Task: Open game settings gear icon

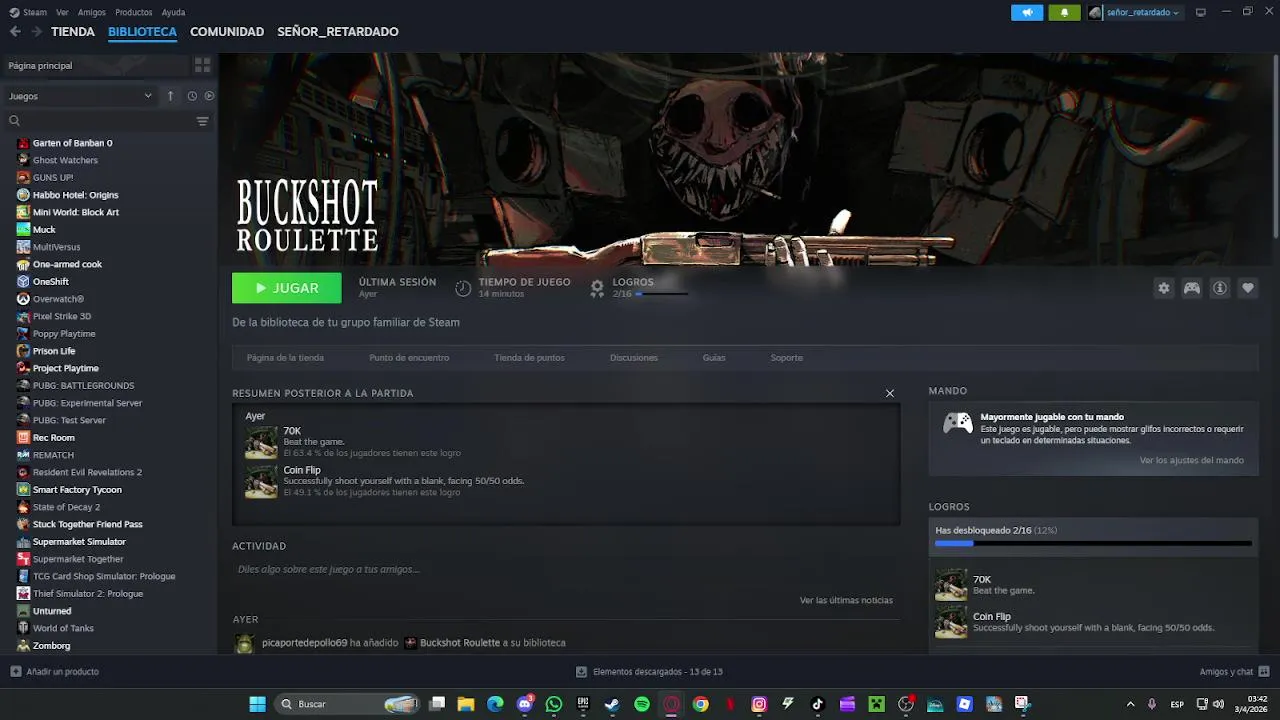Action: point(1164,288)
